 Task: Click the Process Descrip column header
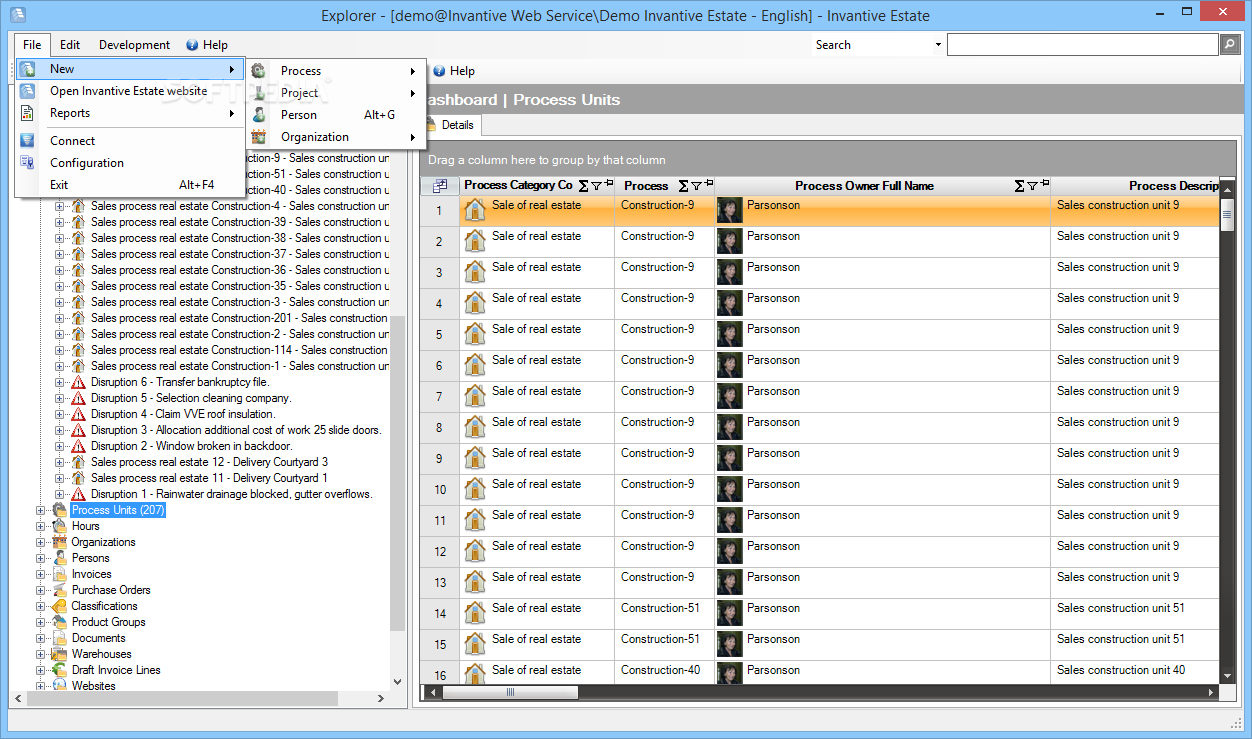click(1136, 186)
